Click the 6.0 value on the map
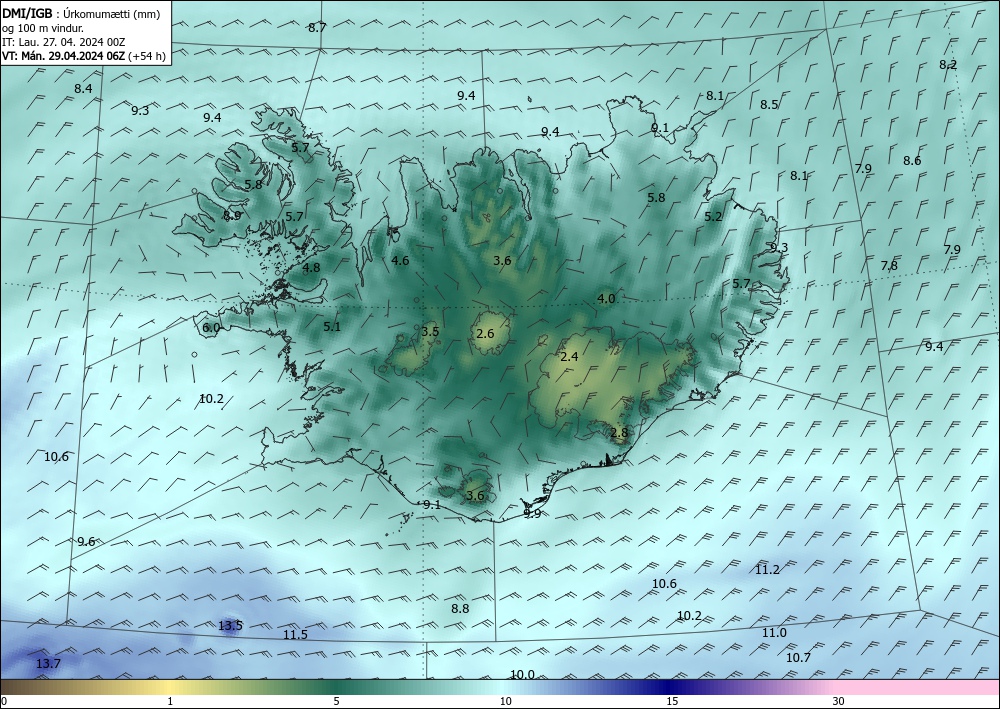 pyautogui.click(x=211, y=328)
